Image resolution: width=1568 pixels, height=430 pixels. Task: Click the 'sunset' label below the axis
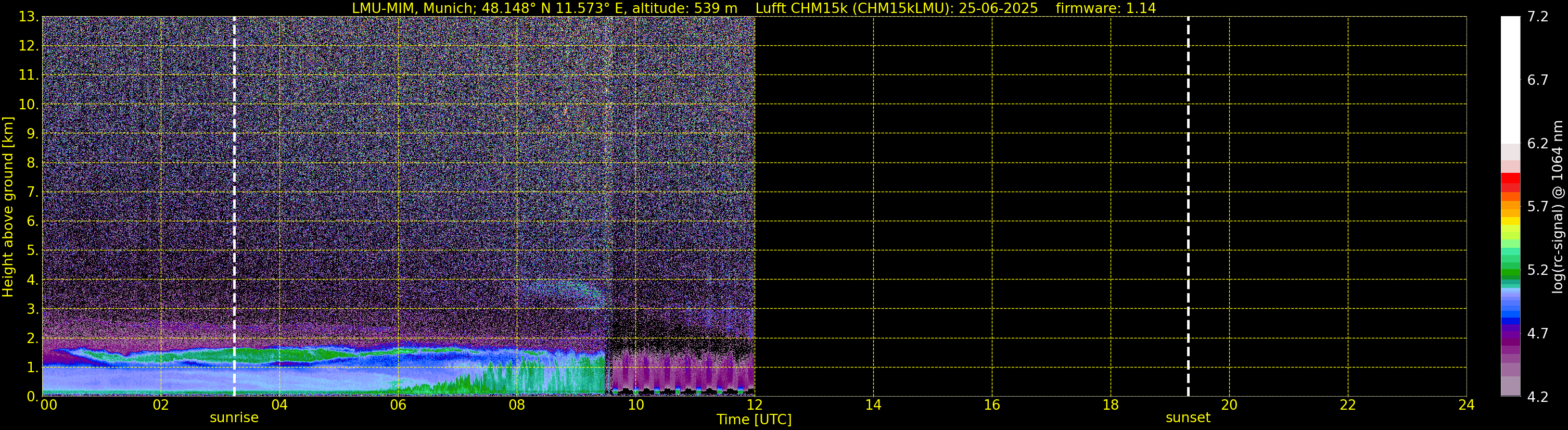(x=1188, y=418)
